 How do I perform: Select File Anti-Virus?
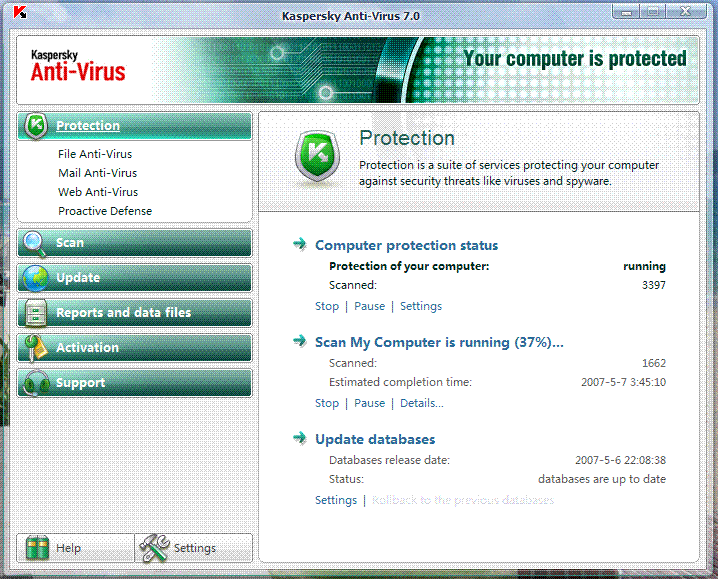(95, 154)
